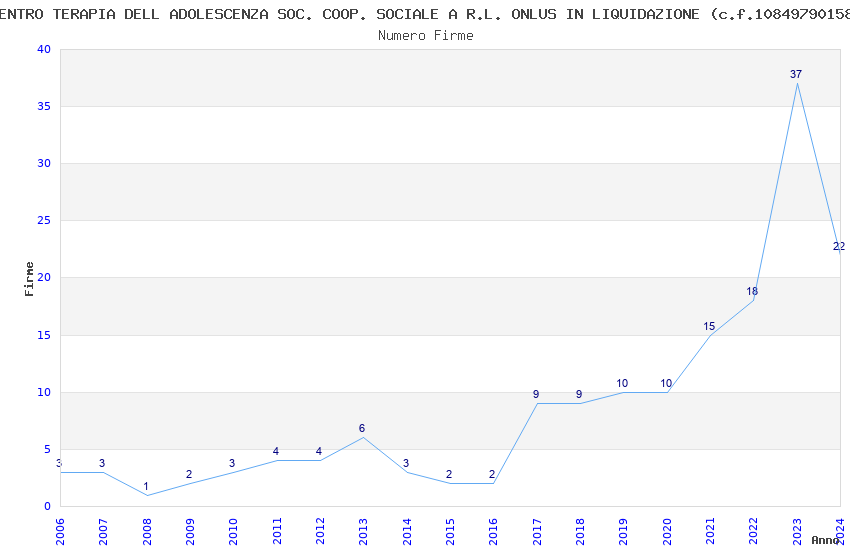Click the 2023 peak point labeled 37
The width and height of the screenshot is (850, 550).
pyautogui.click(x=797, y=83)
